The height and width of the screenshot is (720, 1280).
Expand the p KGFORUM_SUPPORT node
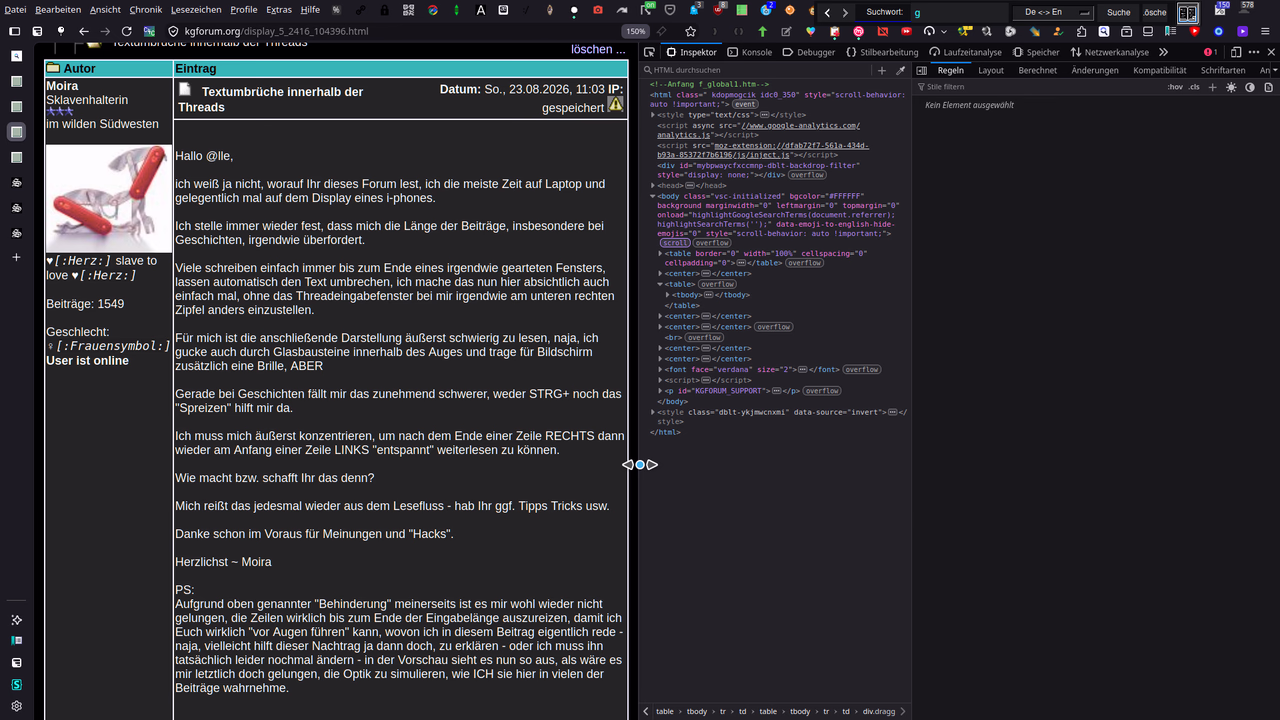[660, 391]
